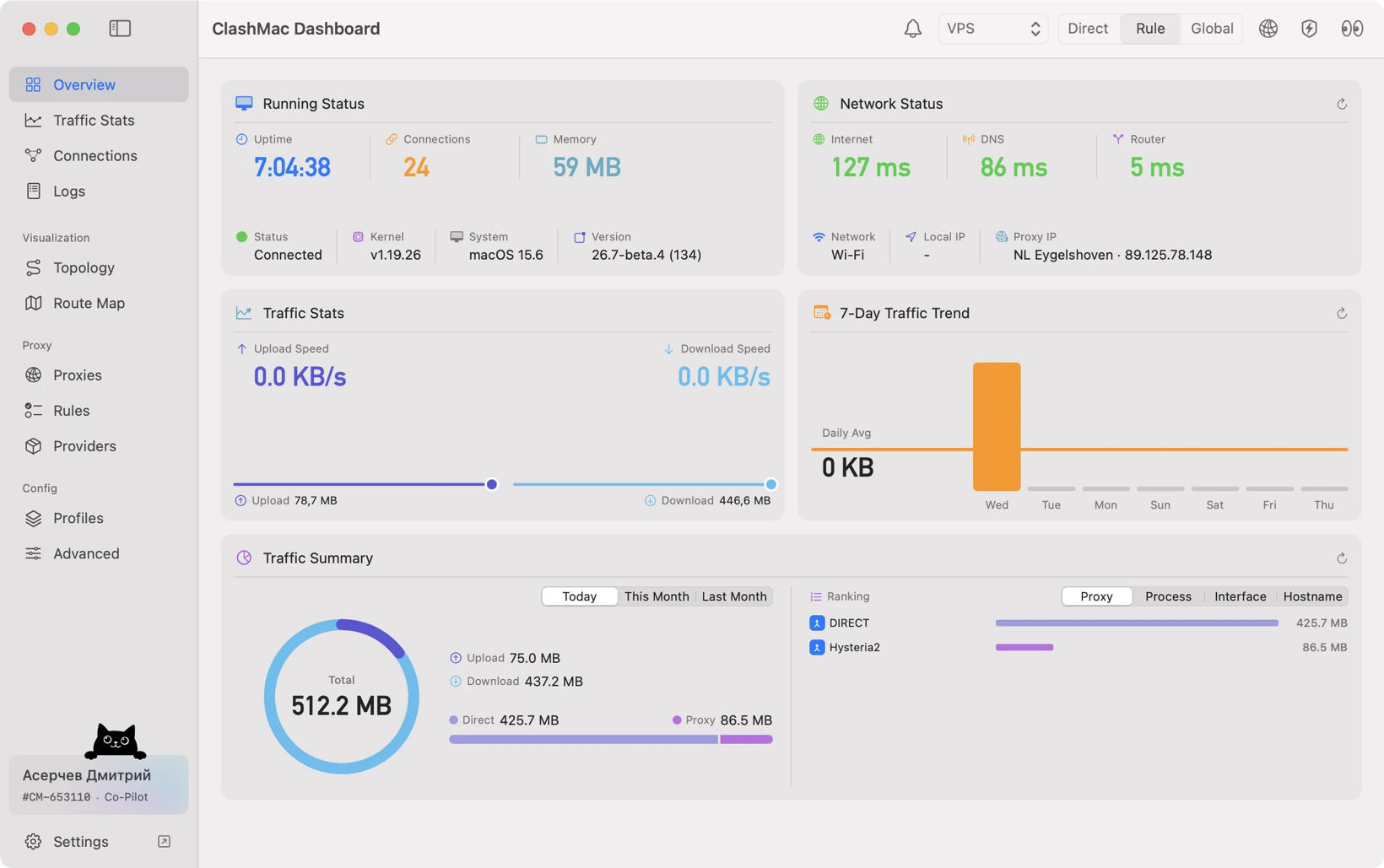
Task: Refresh the Traffic Summary panel
Action: pyautogui.click(x=1341, y=558)
